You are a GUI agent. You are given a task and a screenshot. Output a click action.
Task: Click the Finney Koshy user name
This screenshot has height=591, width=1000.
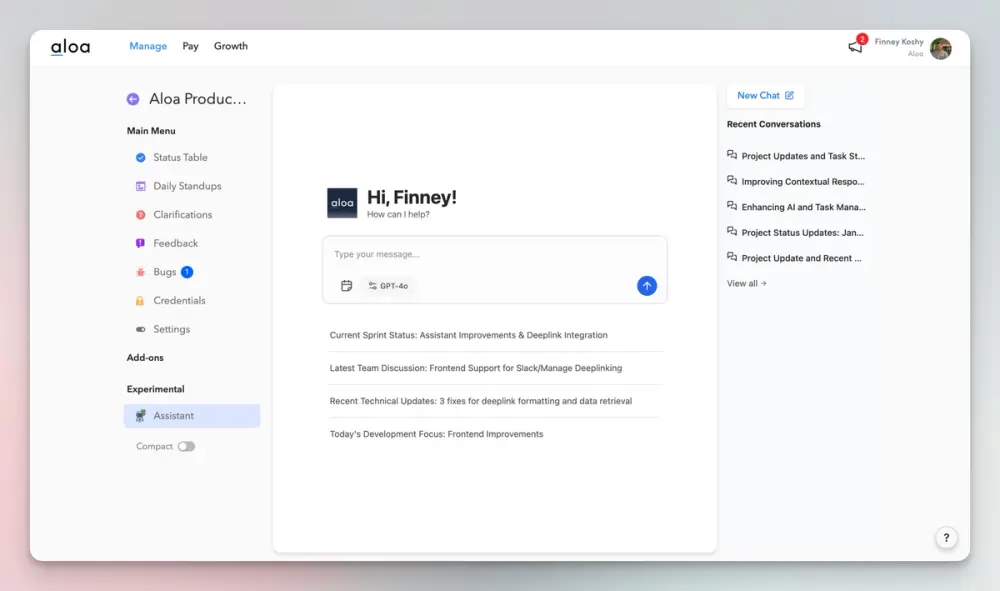899,41
